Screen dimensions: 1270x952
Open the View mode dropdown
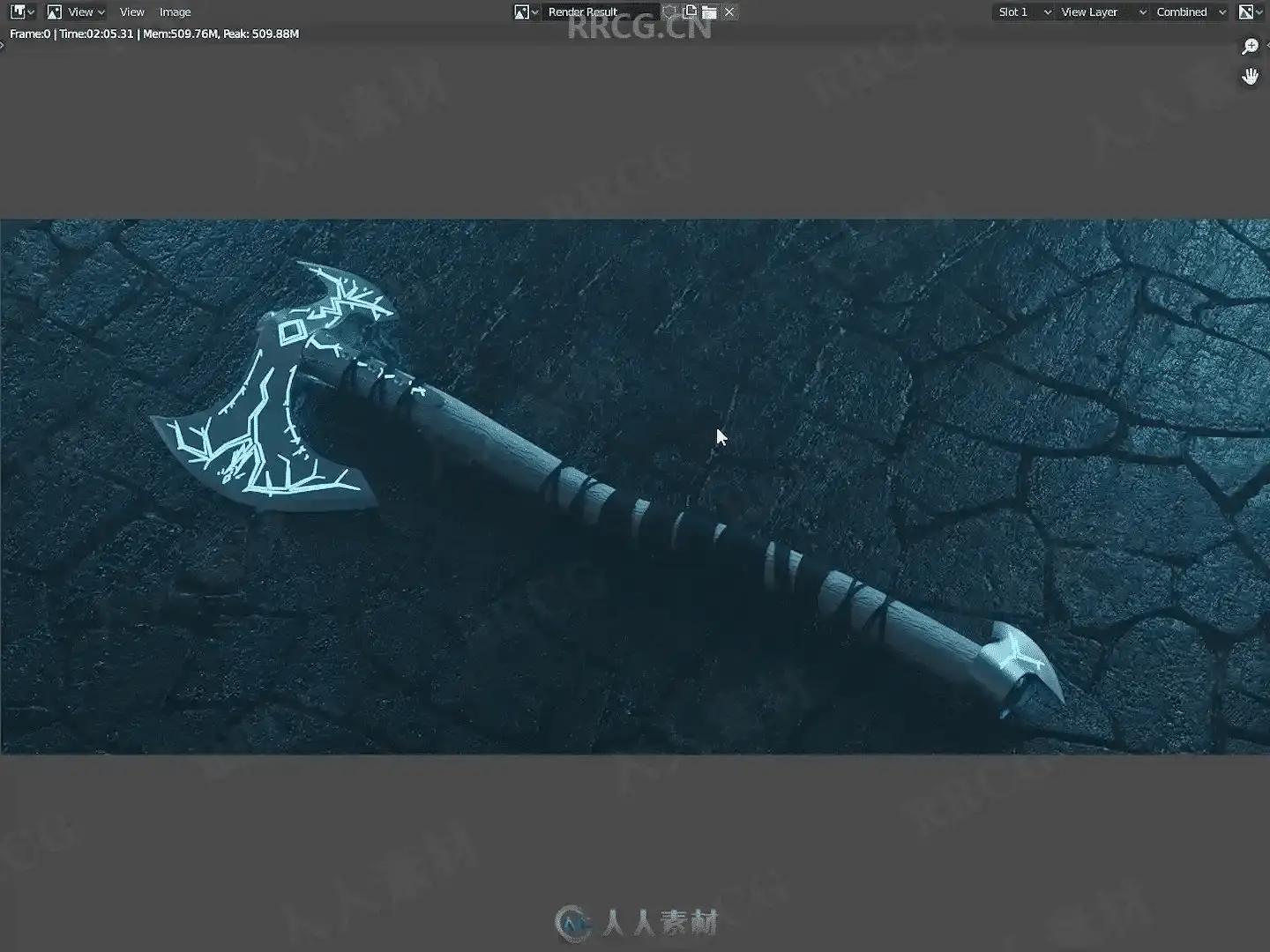pyautogui.click(x=76, y=12)
